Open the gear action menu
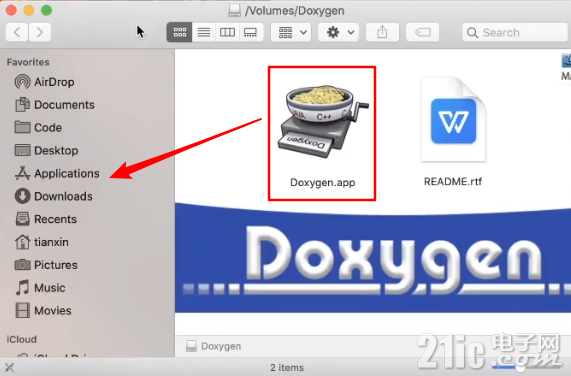 [x=339, y=32]
